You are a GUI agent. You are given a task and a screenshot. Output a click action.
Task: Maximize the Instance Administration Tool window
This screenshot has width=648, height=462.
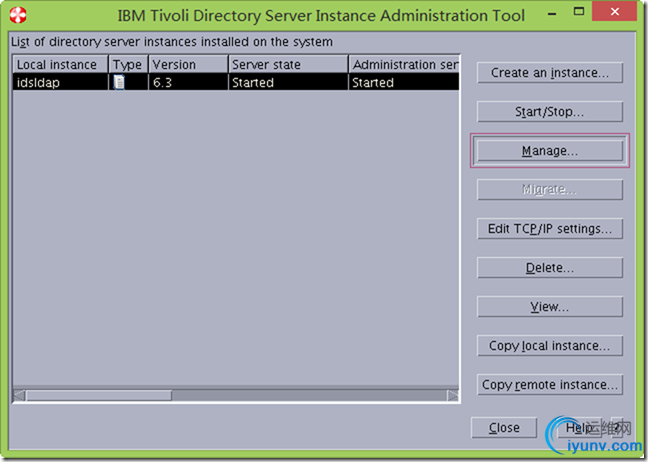[x=579, y=12]
